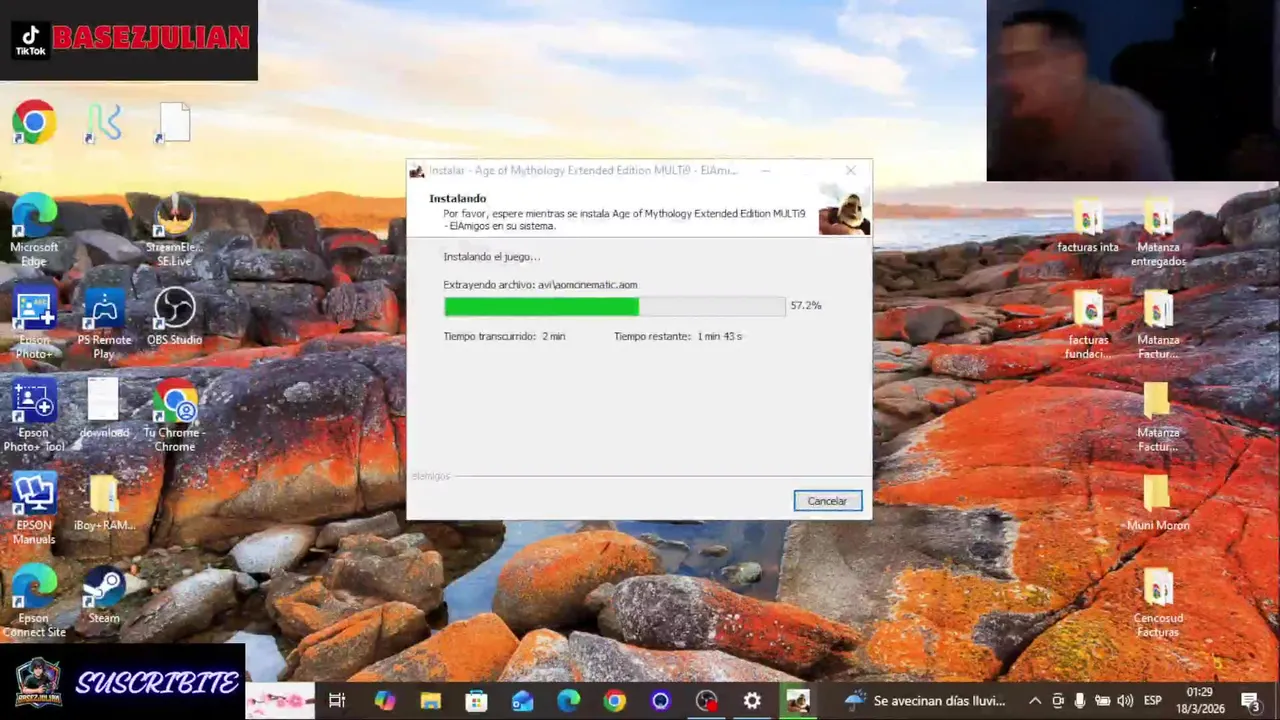Open Tu Chrome - Chrome shortcut

[x=174, y=416]
